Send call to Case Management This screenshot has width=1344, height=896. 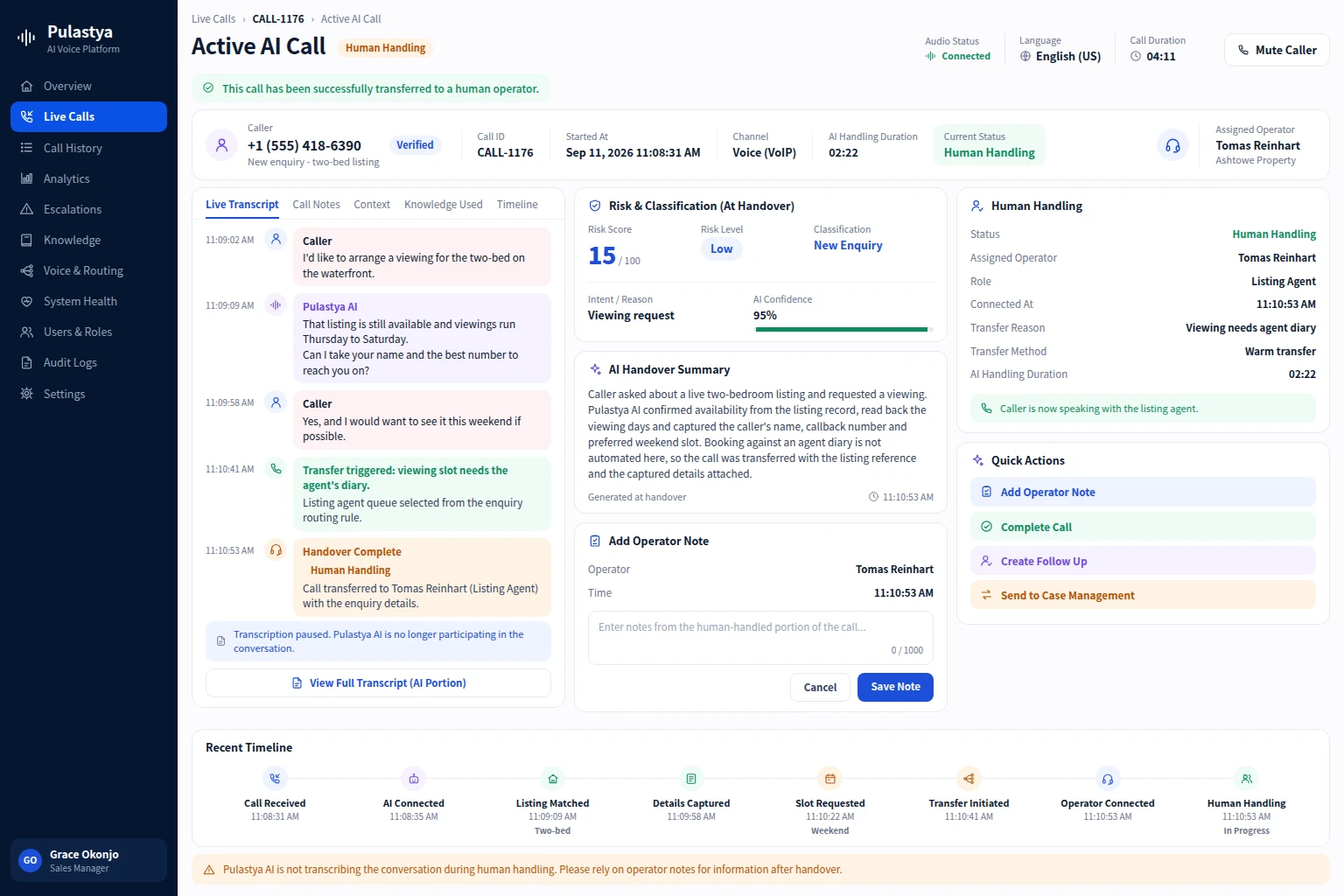(x=1143, y=595)
